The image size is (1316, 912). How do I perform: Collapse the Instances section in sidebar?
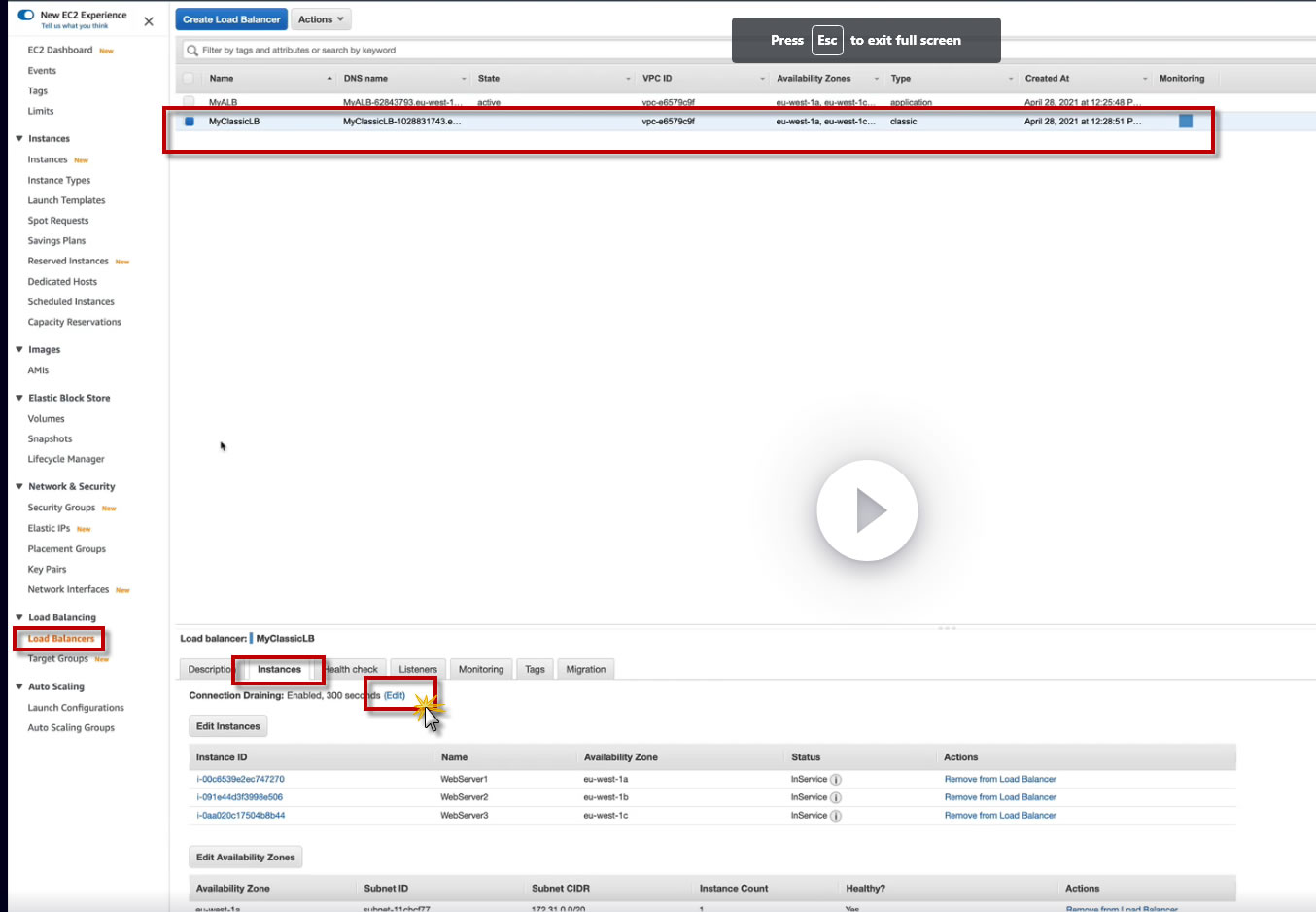click(19, 139)
